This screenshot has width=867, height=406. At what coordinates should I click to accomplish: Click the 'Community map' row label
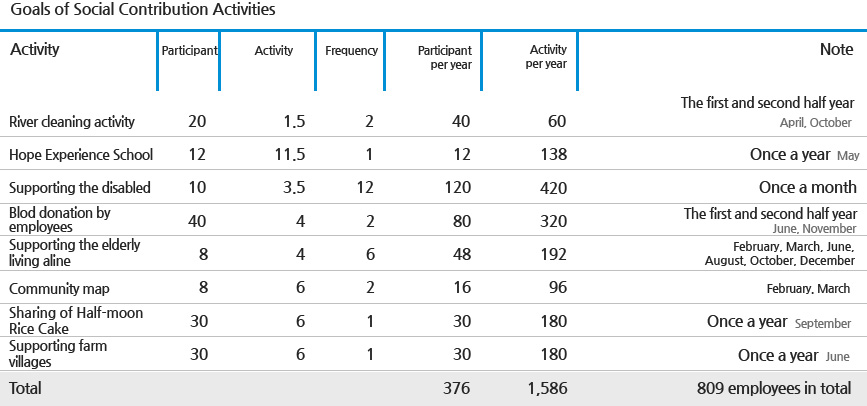(59, 289)
